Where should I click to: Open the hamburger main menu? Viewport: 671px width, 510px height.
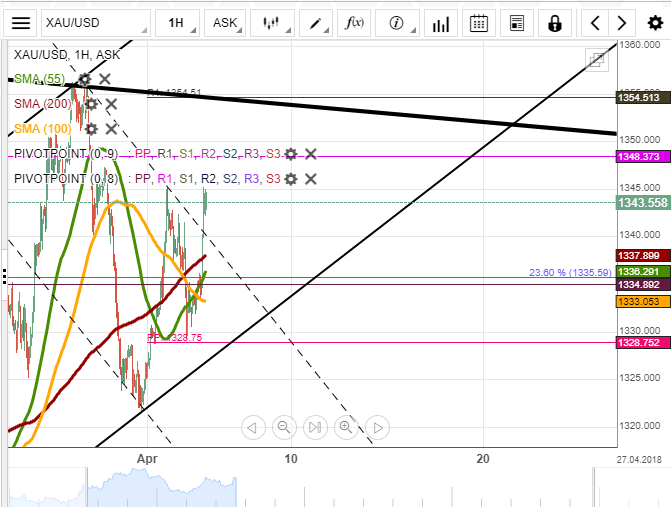pyautogui.click(x=21, y=23)
